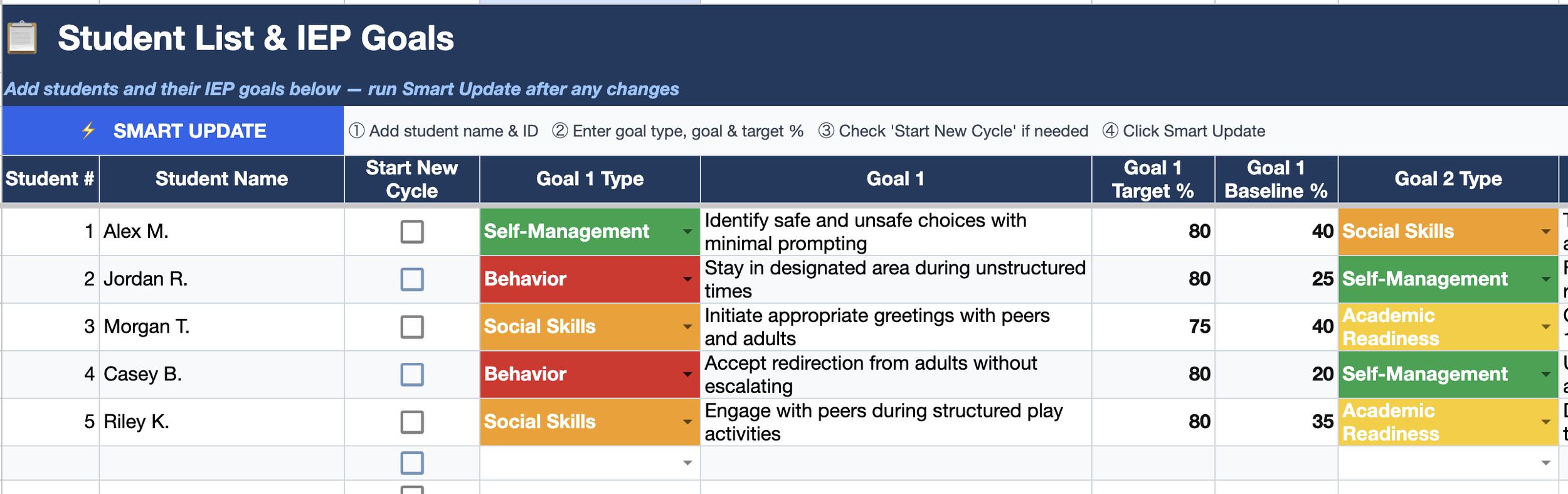The height and width of the screenshot is (494, 1568).
Task: Open Alex M.'s Social Skills Goal 2 Type dropdown
Action: (1546, 232)
